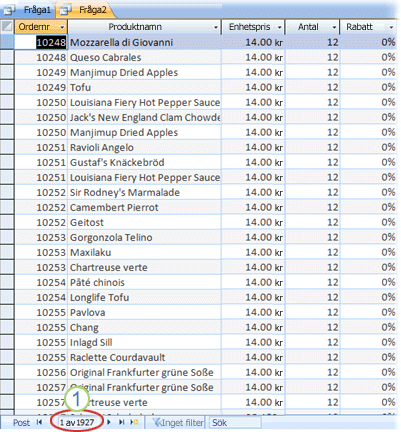Click the Fråga1 tab query icon

(9, 11)
